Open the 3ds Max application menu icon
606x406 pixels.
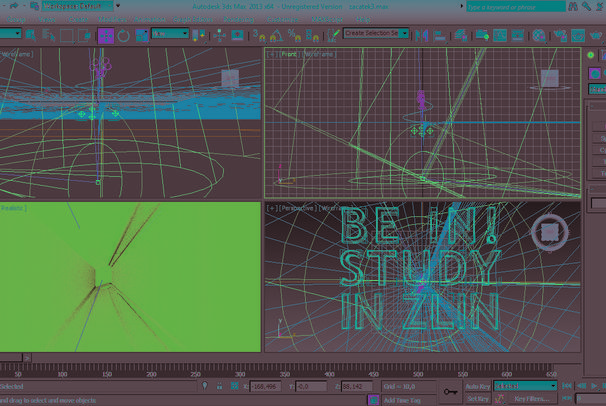click(9, 7)
